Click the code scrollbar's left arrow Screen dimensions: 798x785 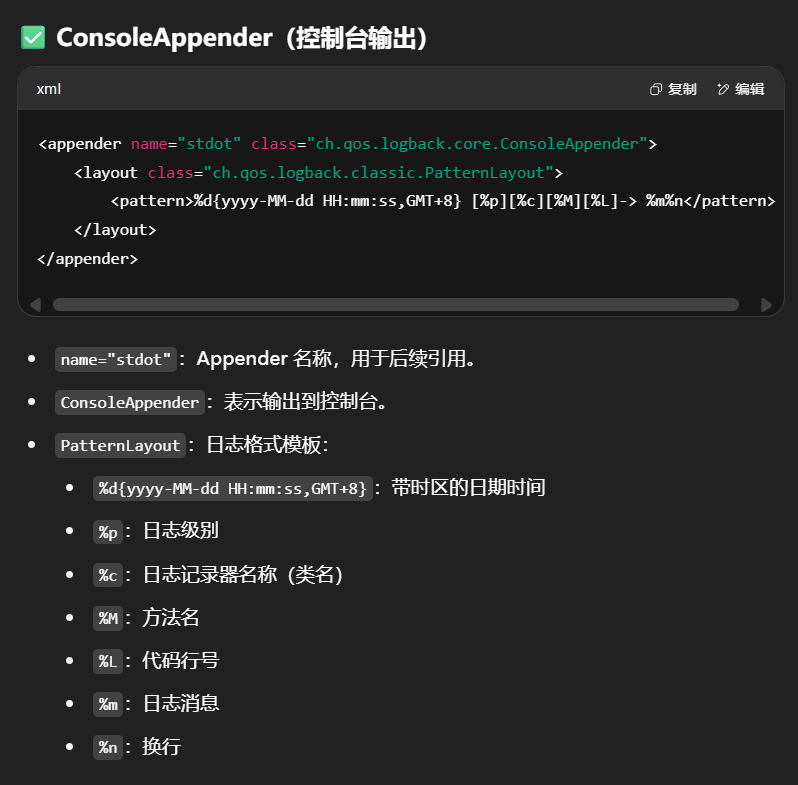coord(36,304)
